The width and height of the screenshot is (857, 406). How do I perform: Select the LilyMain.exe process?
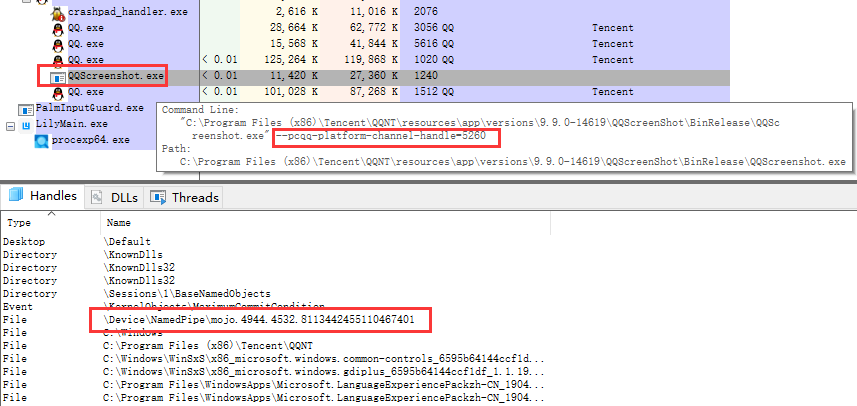72,124
